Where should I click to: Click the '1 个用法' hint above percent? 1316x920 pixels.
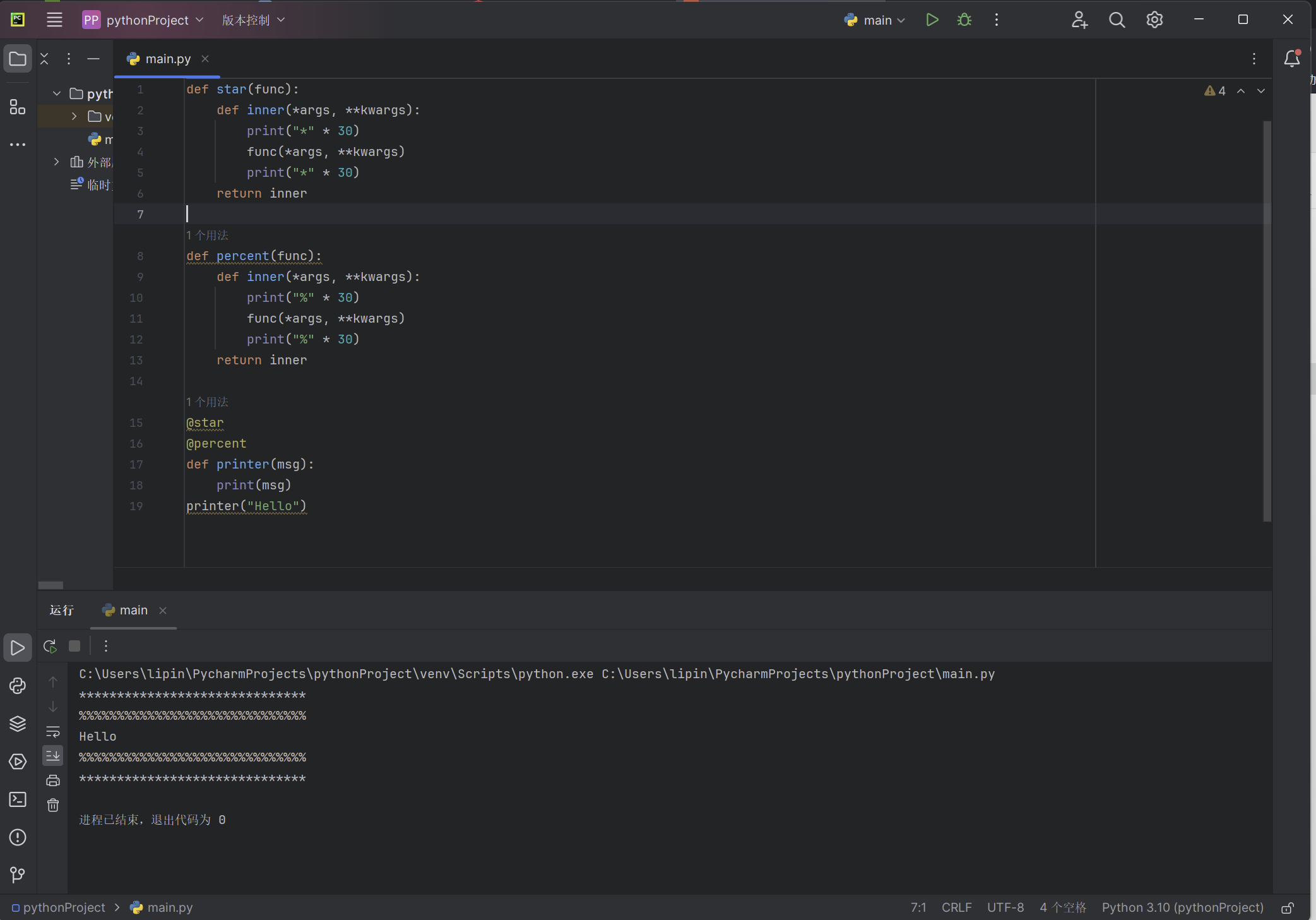[207, 235]
